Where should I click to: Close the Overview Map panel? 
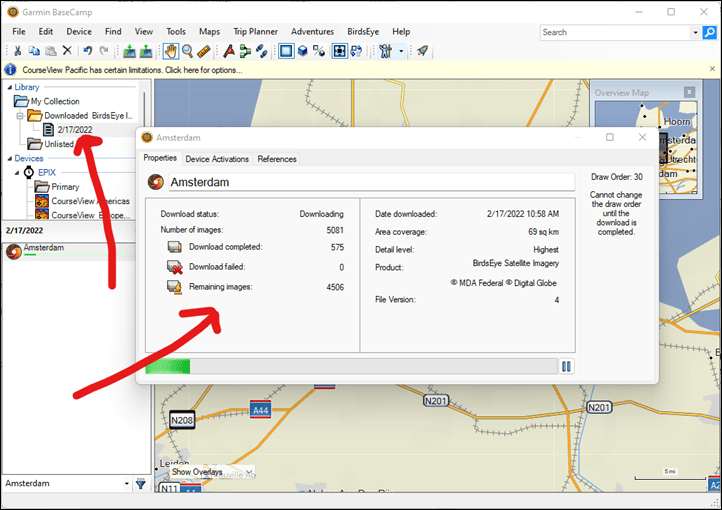(689, 92)
